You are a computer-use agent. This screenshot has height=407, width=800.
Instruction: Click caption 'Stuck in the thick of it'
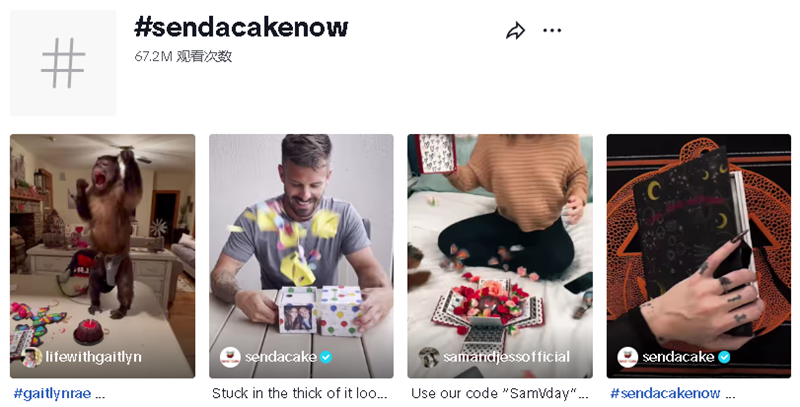tap(300, 393)
